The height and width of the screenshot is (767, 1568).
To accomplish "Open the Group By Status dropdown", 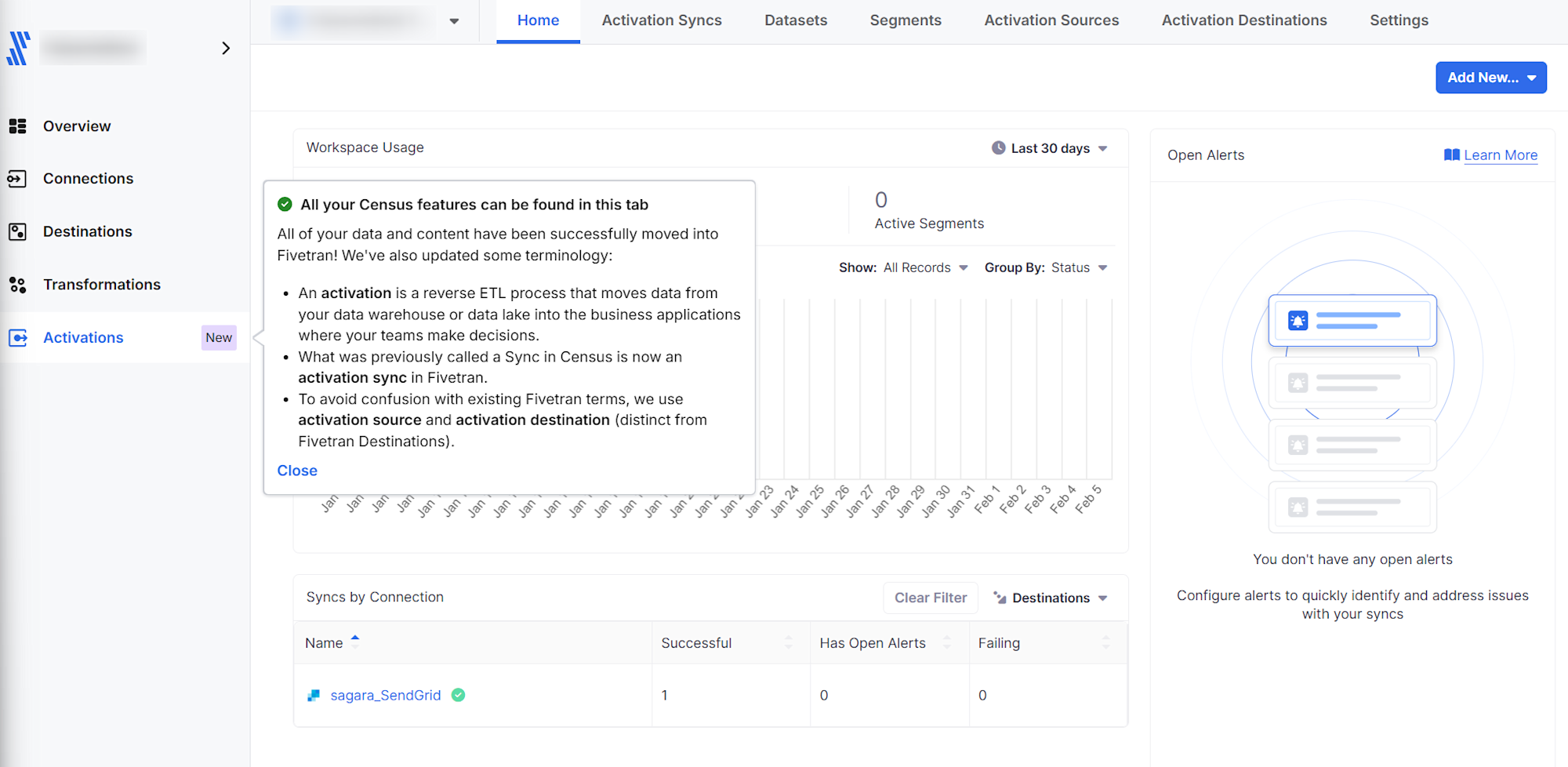I will click(x=1046, y=268).
